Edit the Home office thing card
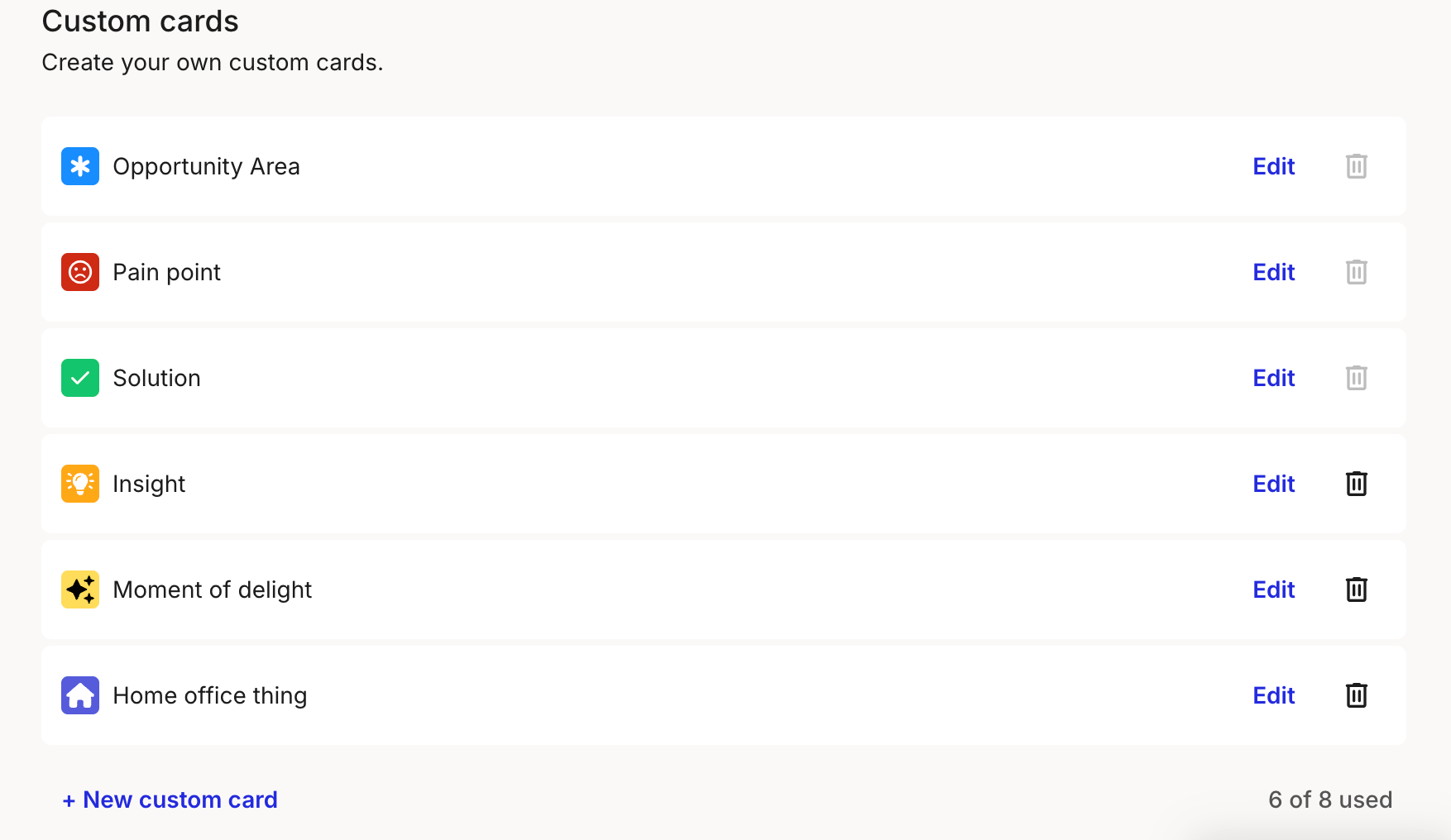The image size is (1451, 840). pos(1273,695)
